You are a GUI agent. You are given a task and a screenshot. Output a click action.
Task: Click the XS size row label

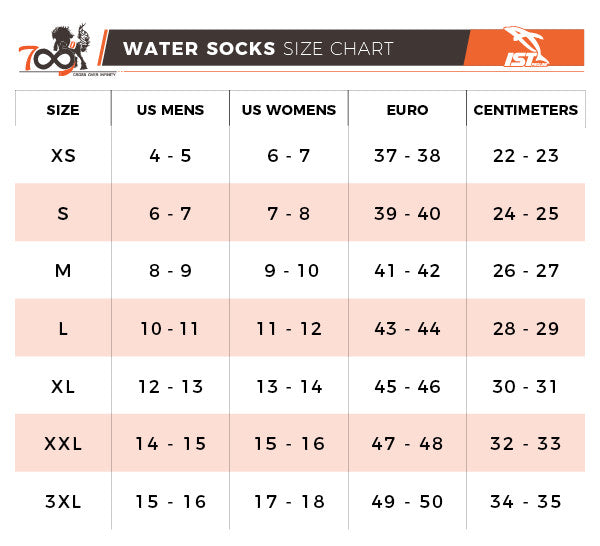(63, 156)
